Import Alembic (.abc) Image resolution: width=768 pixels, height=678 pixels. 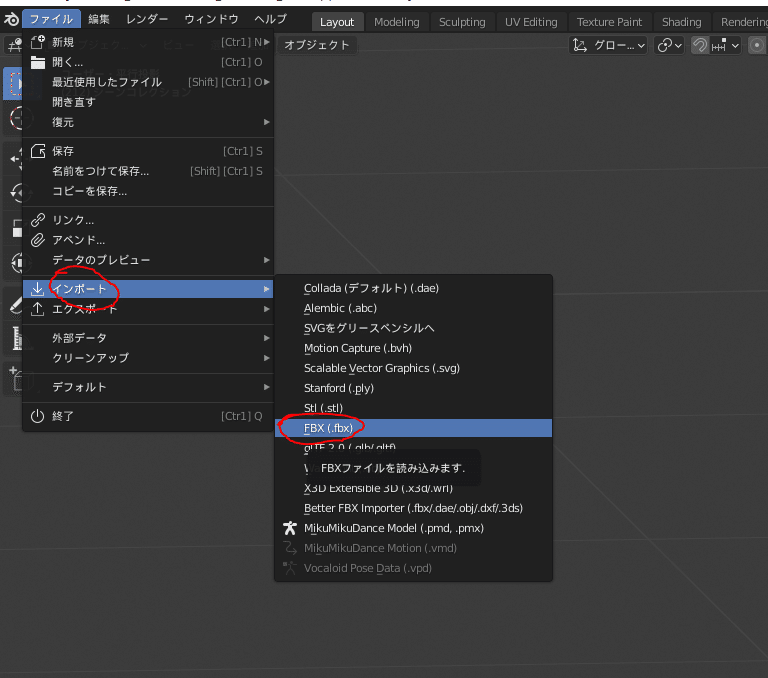[413, 309]
